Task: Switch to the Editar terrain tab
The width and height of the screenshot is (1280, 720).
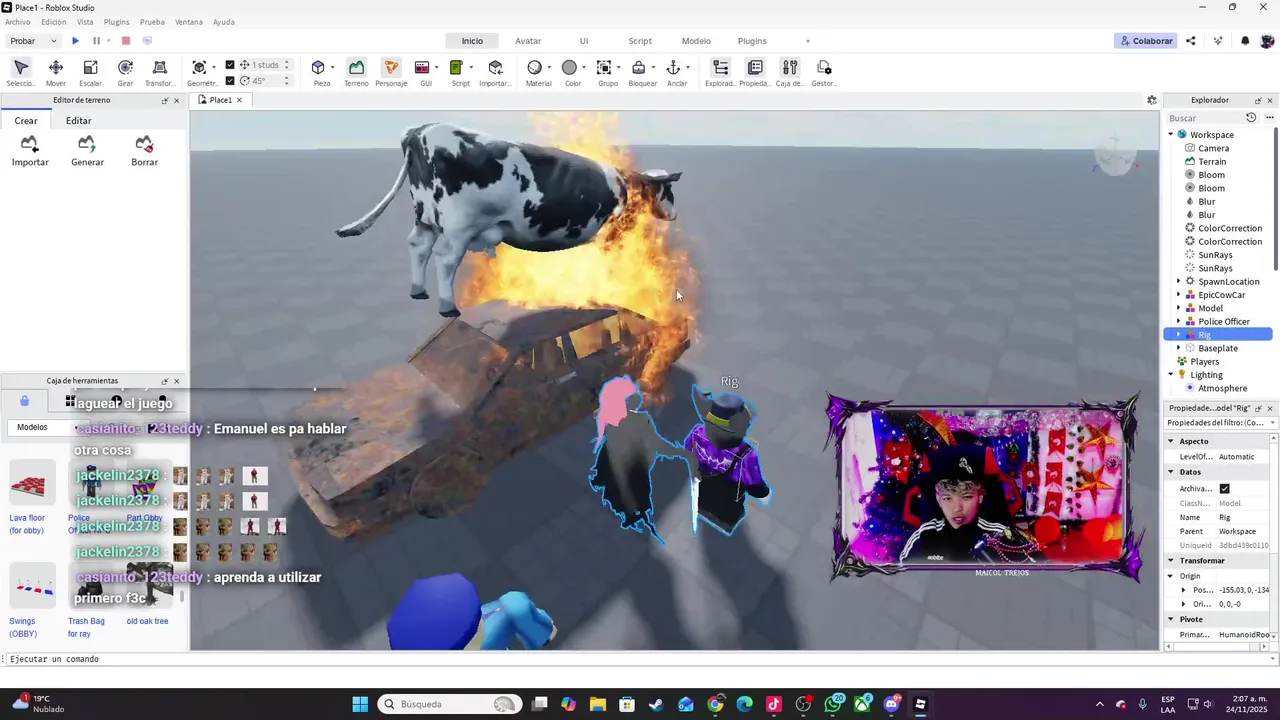Action: point(78,121)
